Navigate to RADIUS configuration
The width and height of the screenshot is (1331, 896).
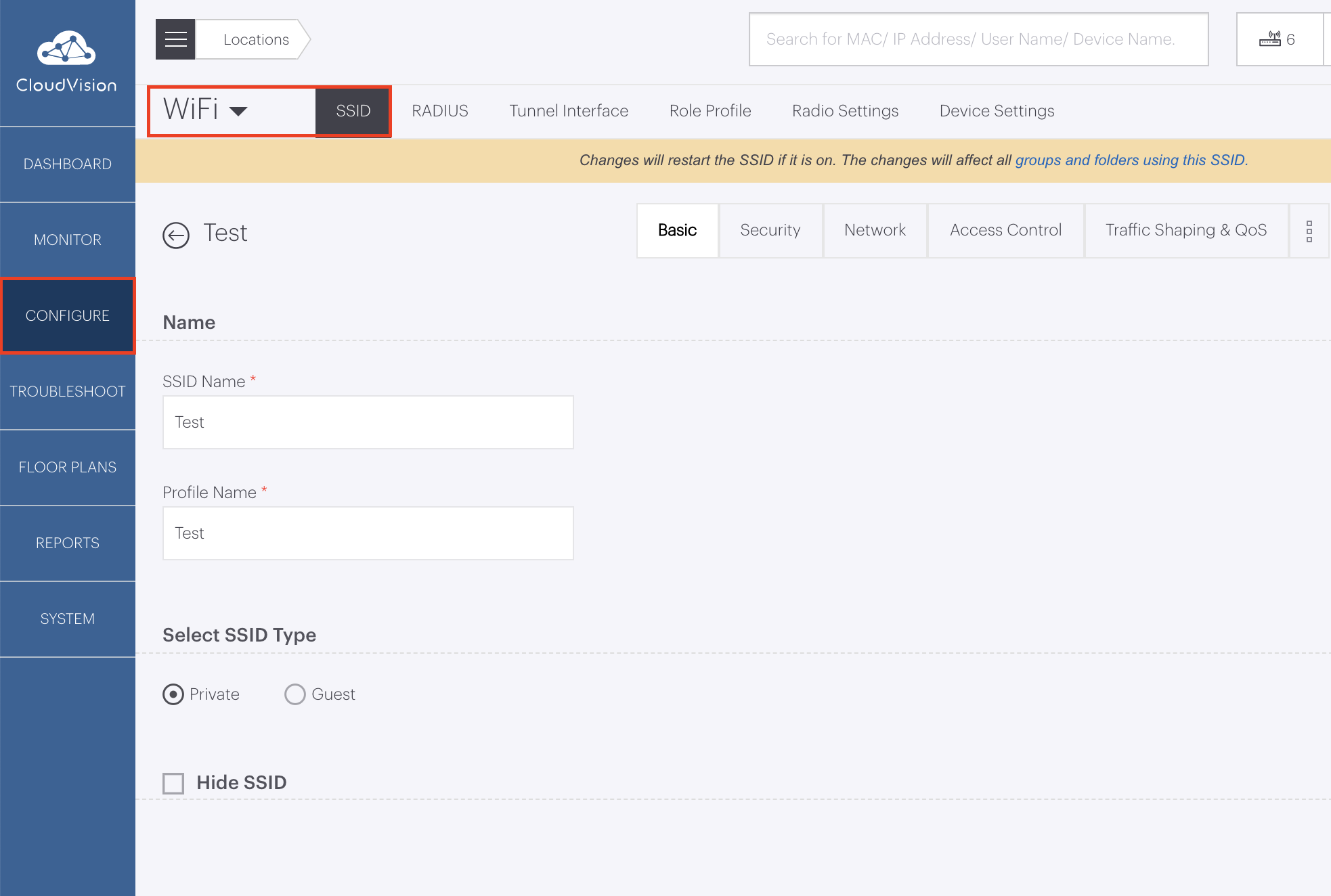click(x=439, y=110)
